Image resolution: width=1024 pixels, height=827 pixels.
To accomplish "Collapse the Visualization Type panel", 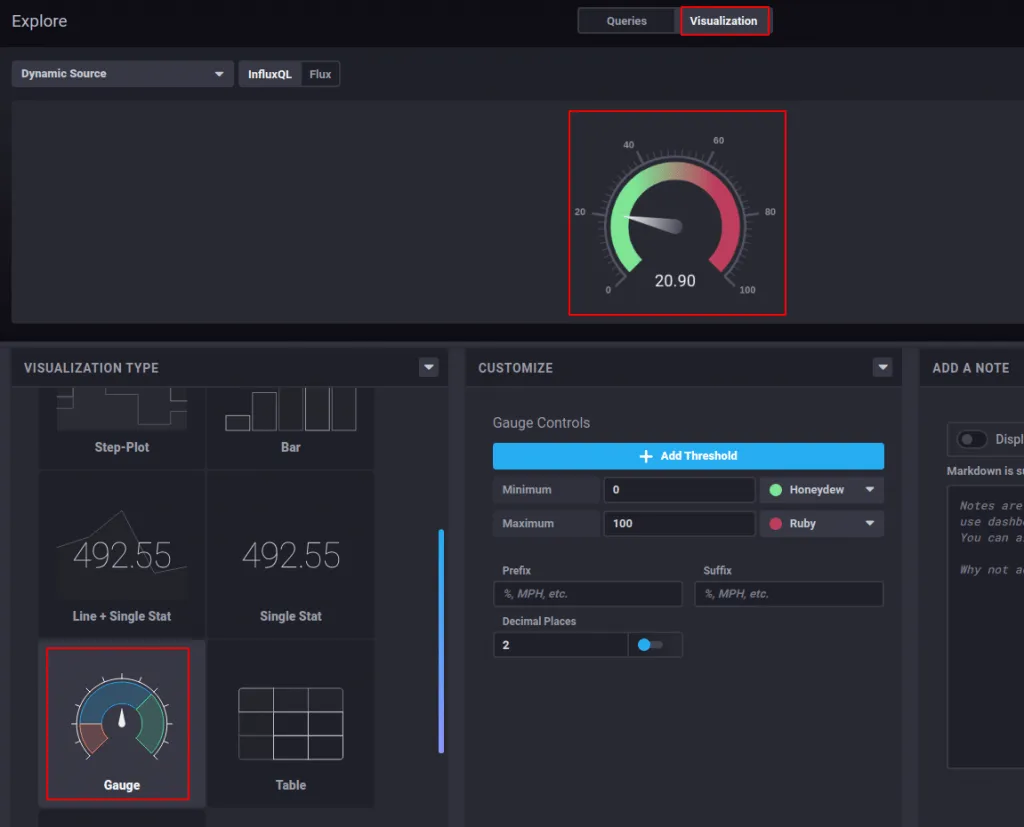I will [428, 368].
